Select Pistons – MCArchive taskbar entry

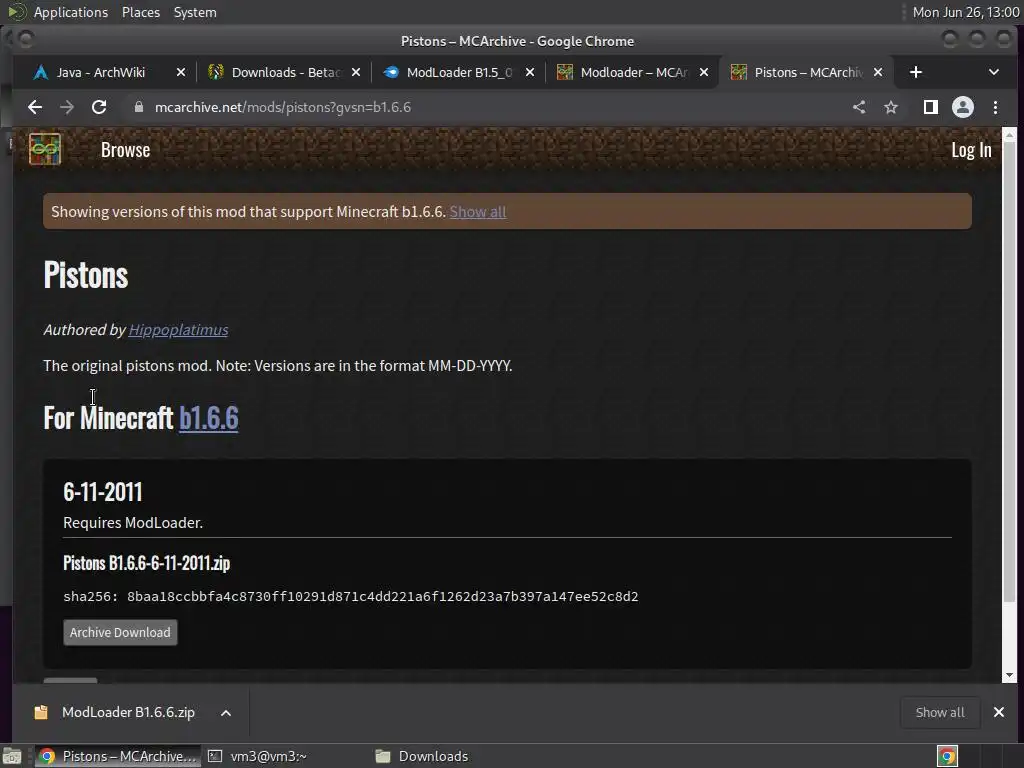[118, 756]
